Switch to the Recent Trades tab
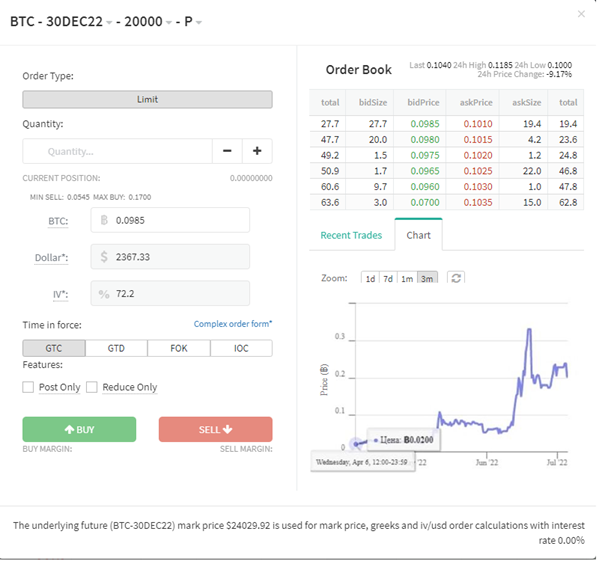This screenshot has height=561, width=602. (x=351, y=235)
